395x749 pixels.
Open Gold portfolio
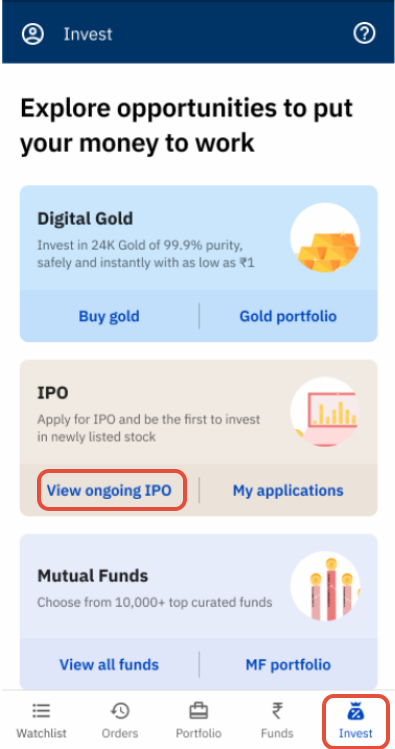pyautogui.click(x=288, y=316)
